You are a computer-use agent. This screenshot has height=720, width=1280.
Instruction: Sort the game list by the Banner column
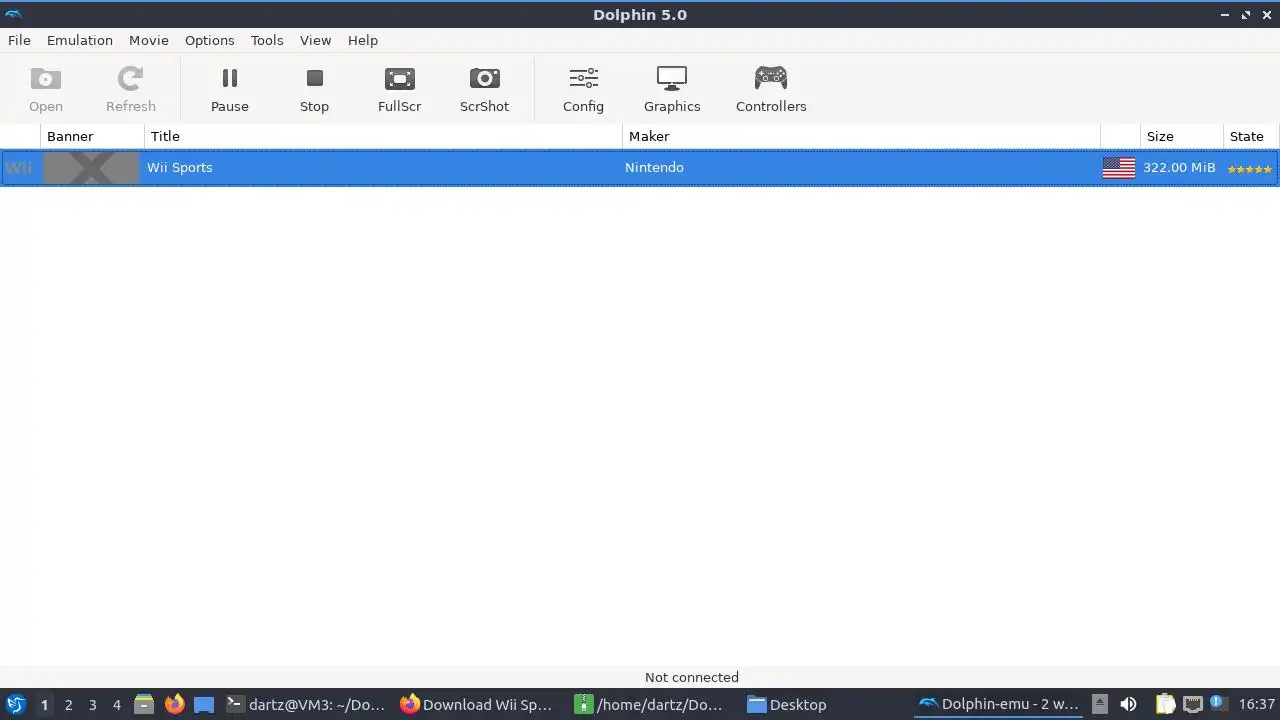[x=92, y=136]
